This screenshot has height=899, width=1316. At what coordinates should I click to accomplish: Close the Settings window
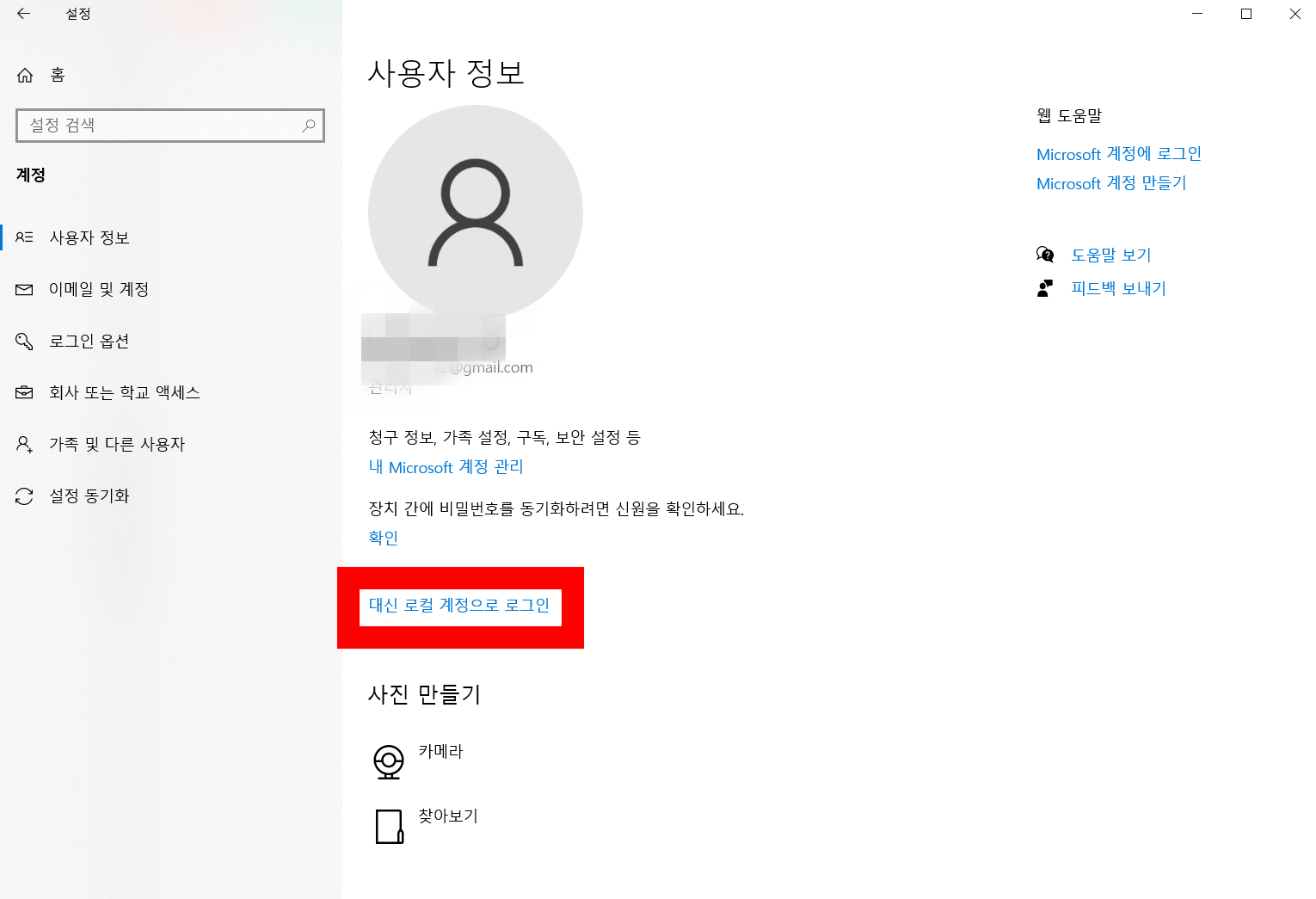pyautogui.click(x=1294, y=14)
